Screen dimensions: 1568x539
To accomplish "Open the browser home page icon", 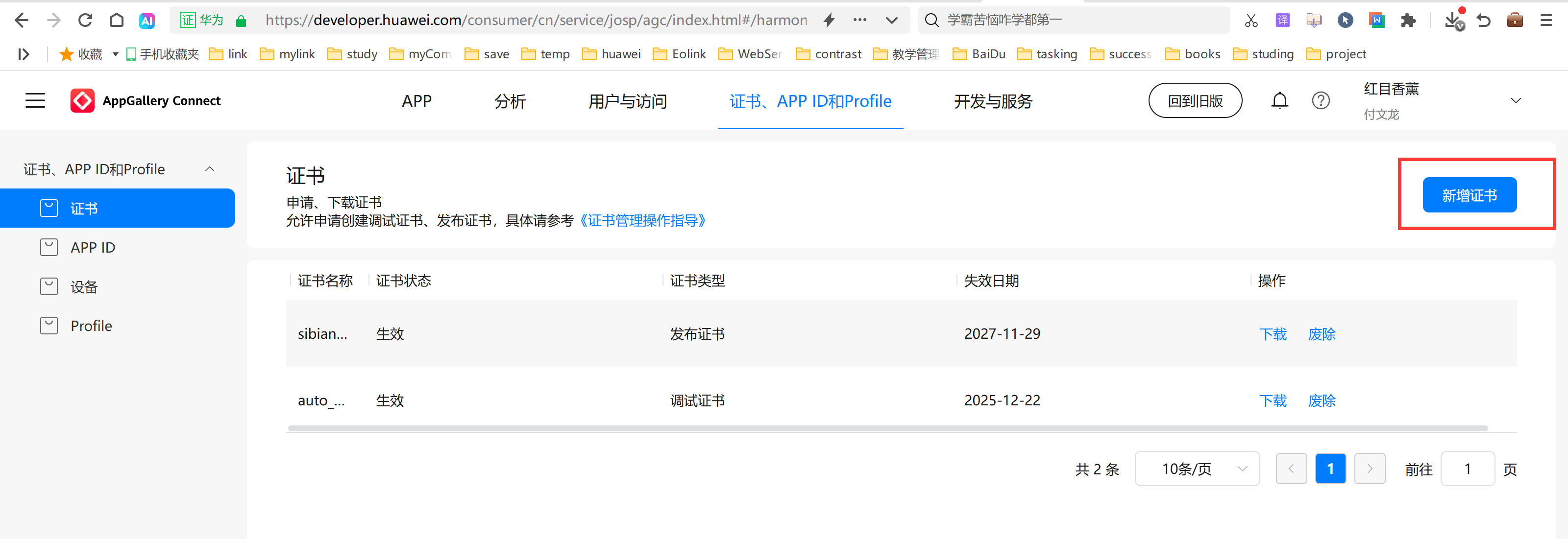I will pyautogui.click(x=116, y=20).
